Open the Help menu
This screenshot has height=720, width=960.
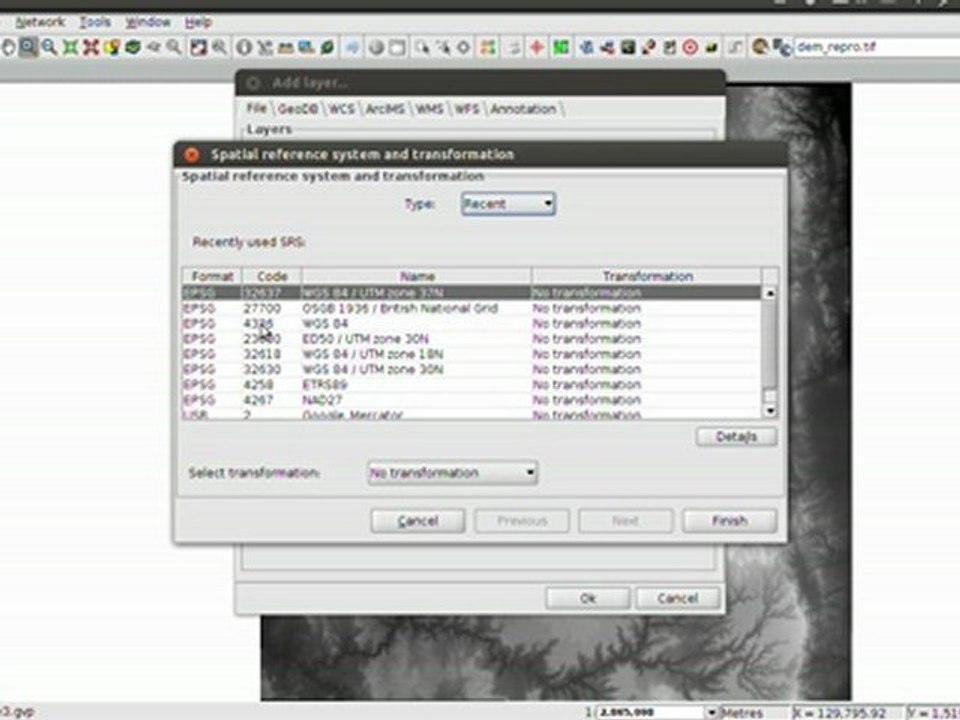click(198, 22)
